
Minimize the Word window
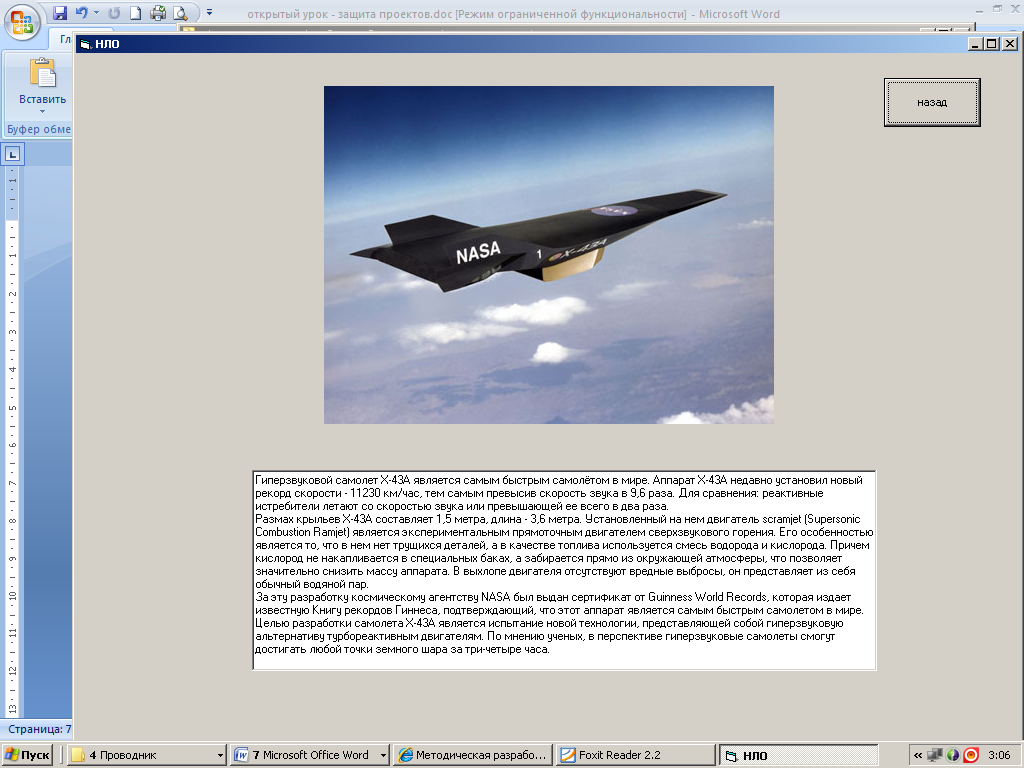978,10
